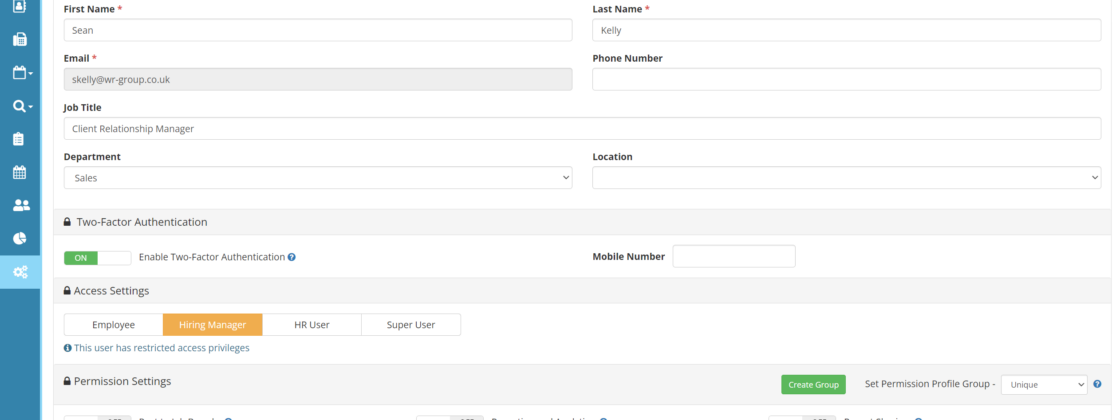
Task: Open the Department dropdown
Action: (317, 177)
